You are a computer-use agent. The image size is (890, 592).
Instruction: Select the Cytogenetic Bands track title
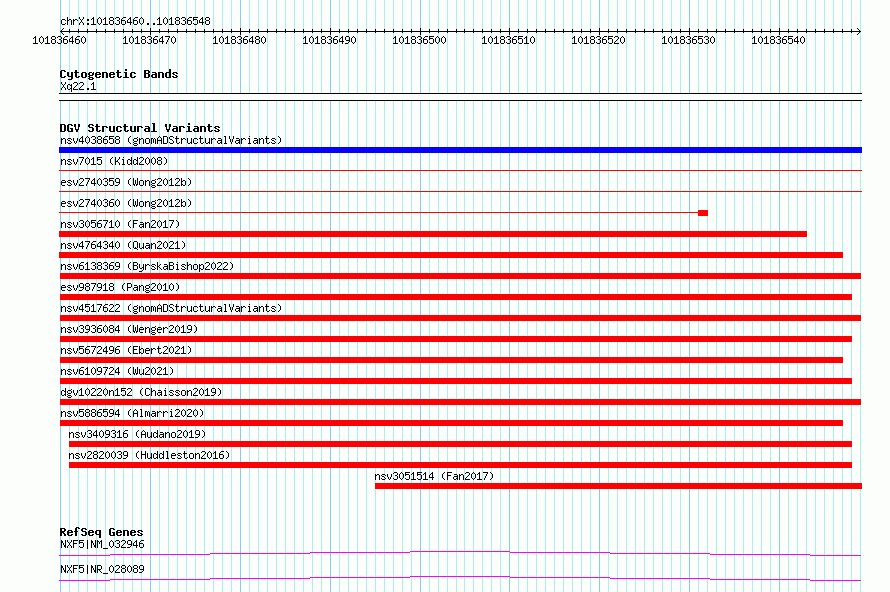119,74
